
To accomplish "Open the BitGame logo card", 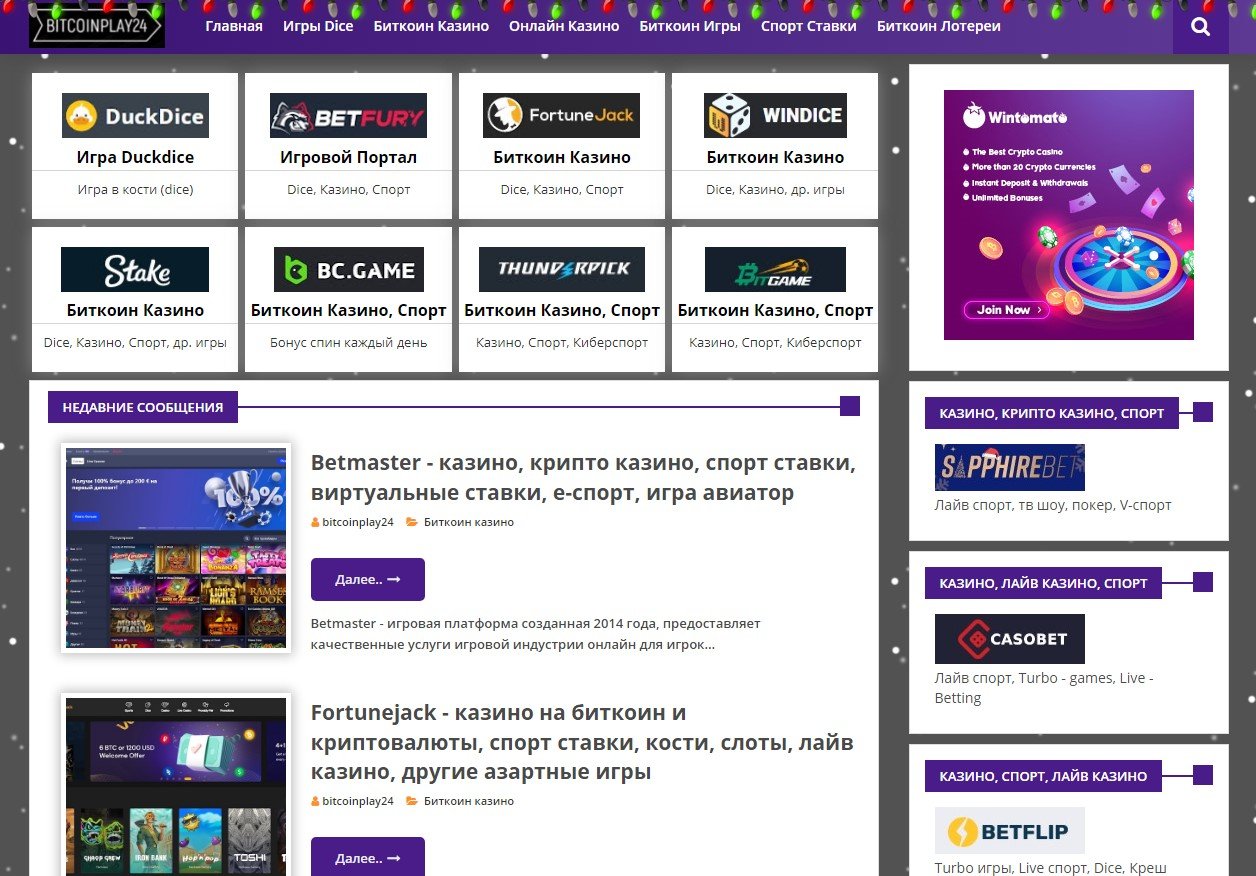I will click(775, 270).
